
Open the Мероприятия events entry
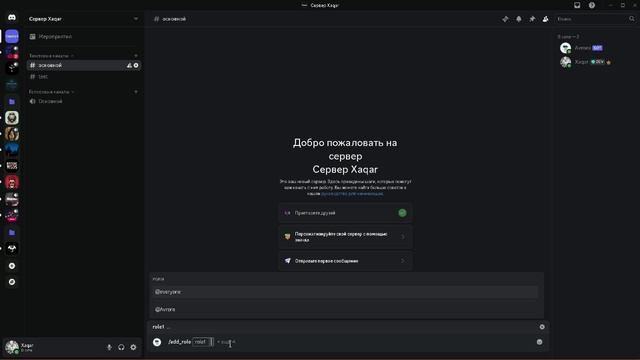tap(84, 36)
